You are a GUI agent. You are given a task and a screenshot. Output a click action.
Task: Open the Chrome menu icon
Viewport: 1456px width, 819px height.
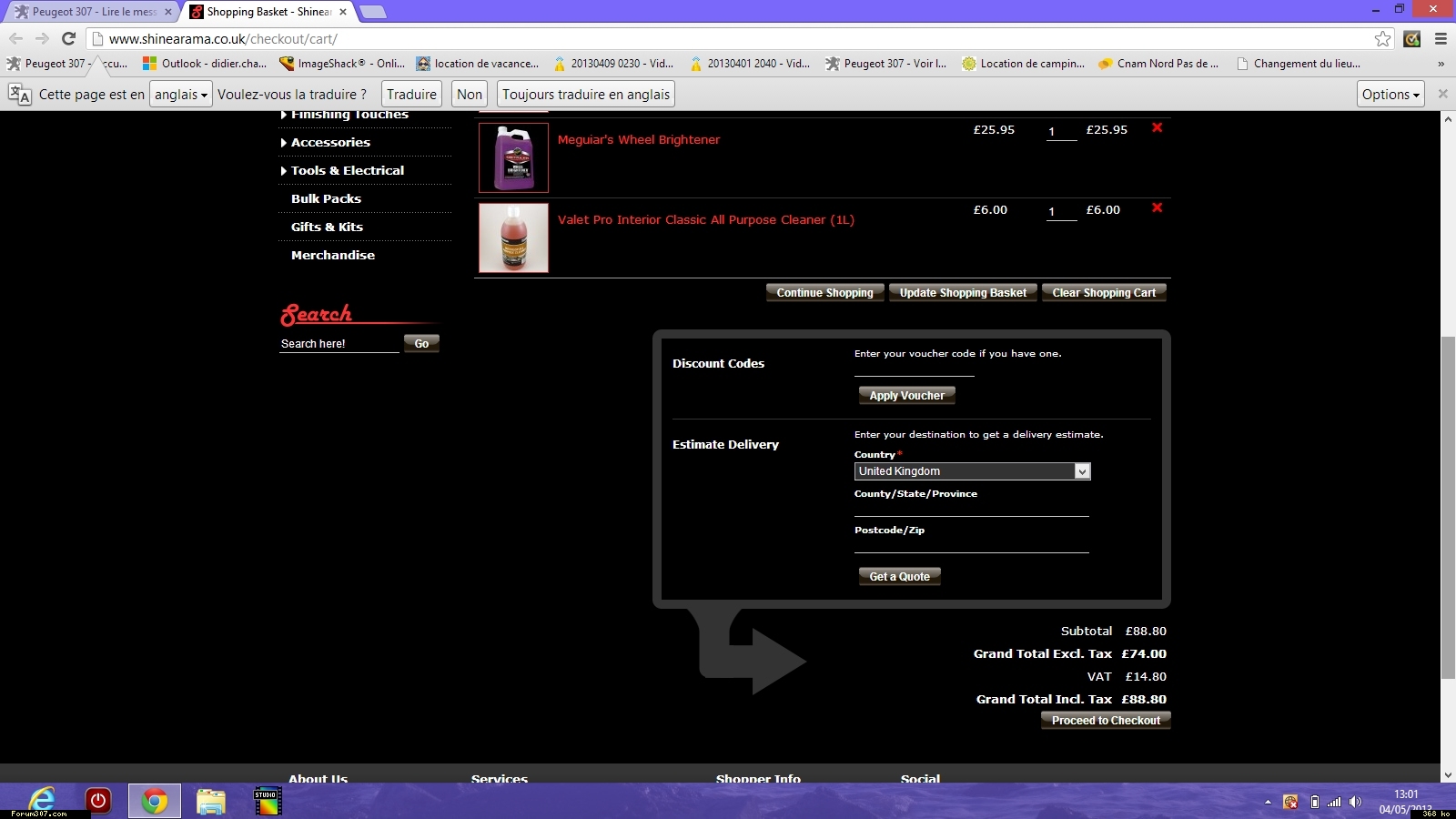coord(1441,38)
